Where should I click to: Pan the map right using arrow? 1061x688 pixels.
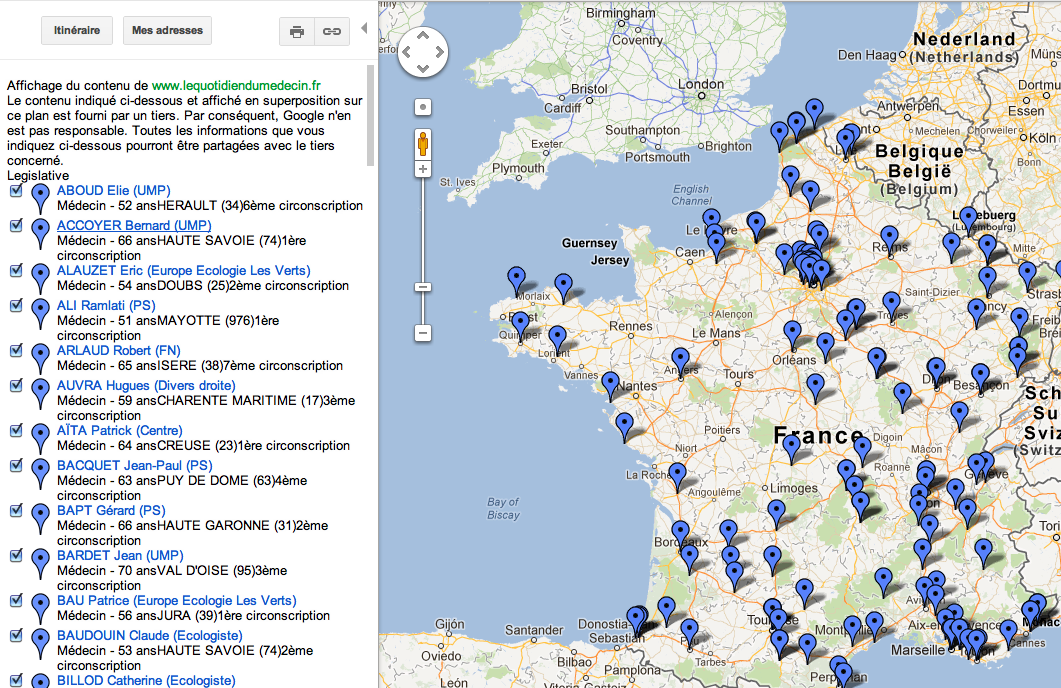tap(439, 52)
